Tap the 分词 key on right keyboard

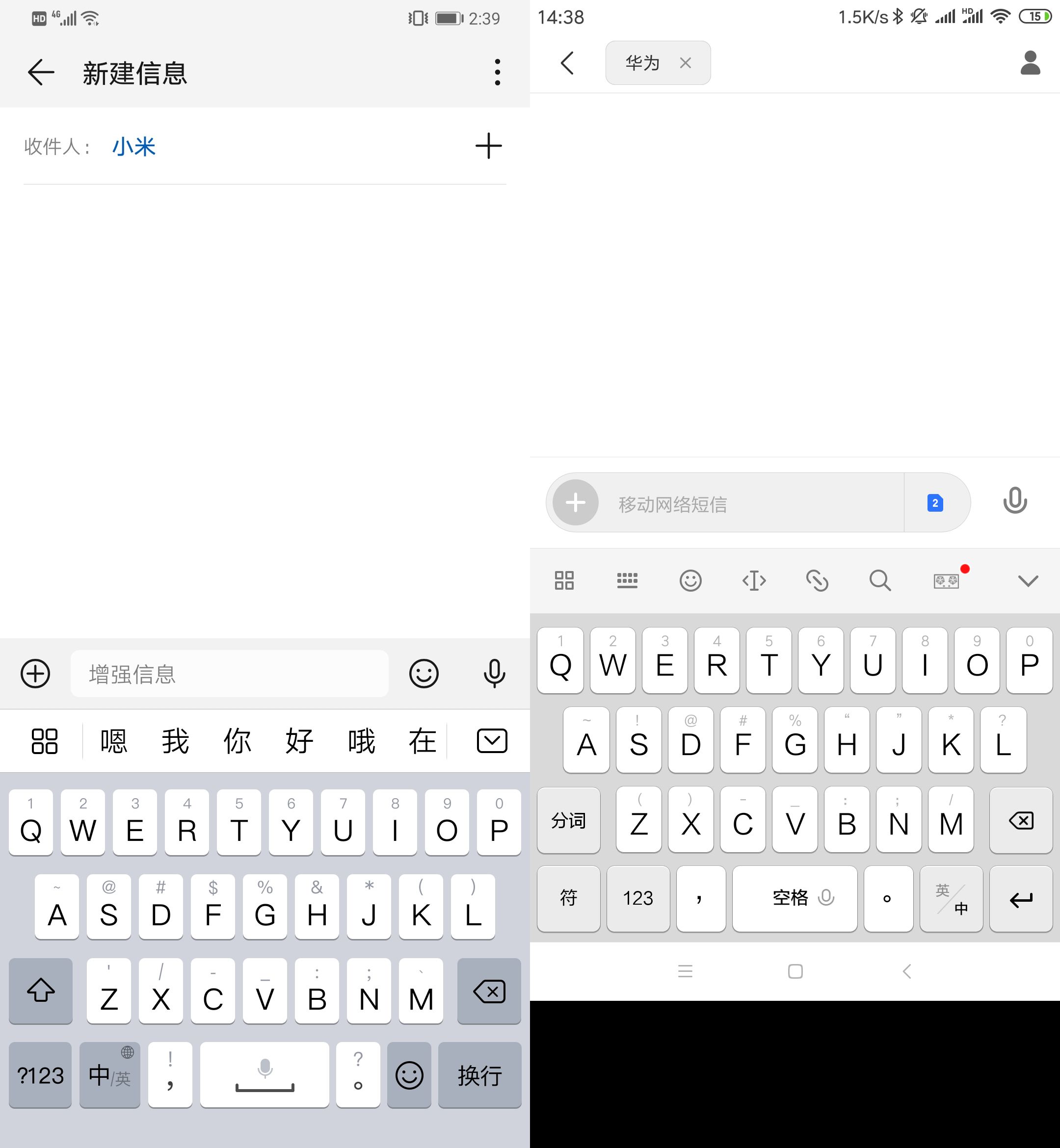click(568, 821)
